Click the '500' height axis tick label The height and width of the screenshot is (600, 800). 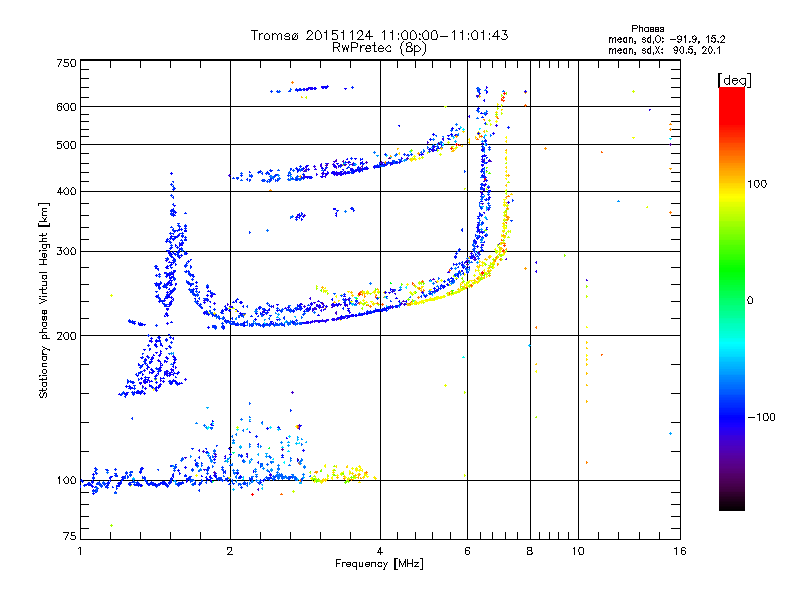[66, 145]
